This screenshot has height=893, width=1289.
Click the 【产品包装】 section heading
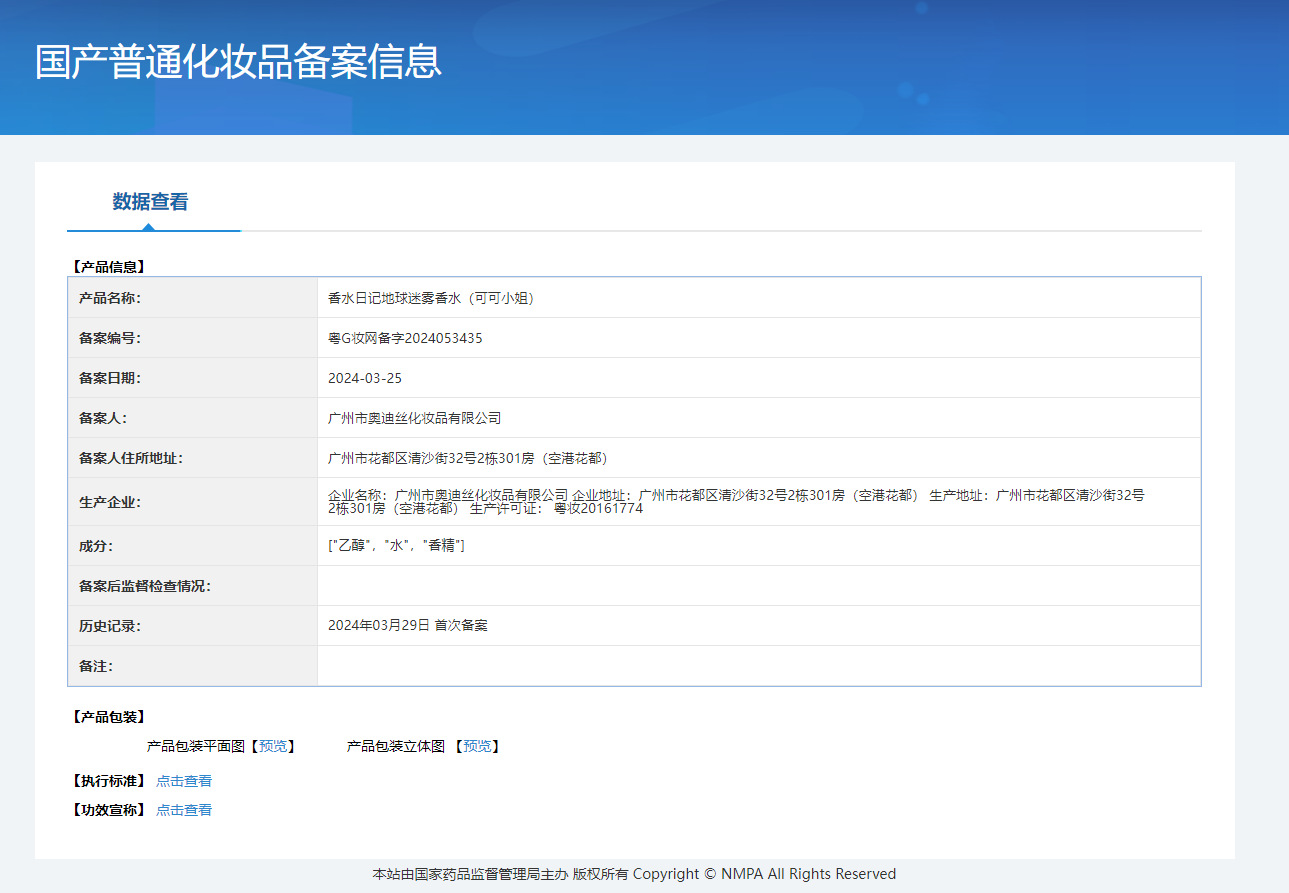(x=109, y=717)
